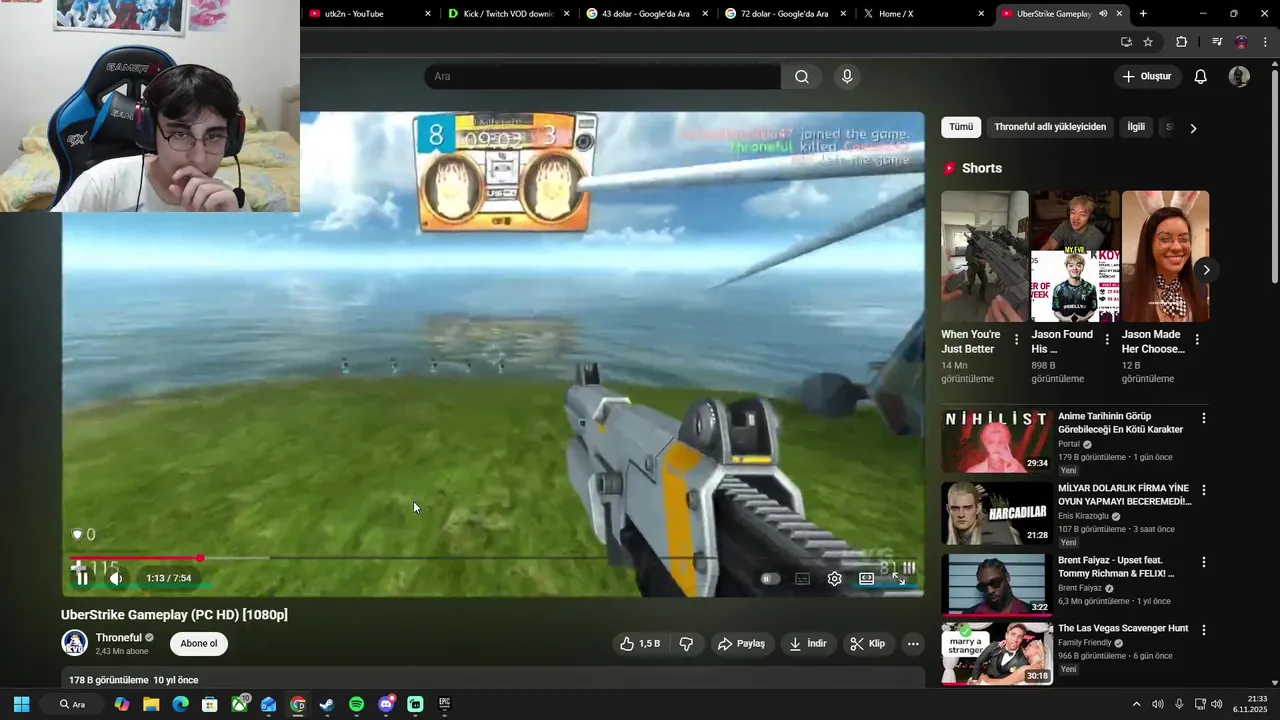Open more actions with the three dots under the video
This screenshot has width=1280, height=720.
(913, 644)
